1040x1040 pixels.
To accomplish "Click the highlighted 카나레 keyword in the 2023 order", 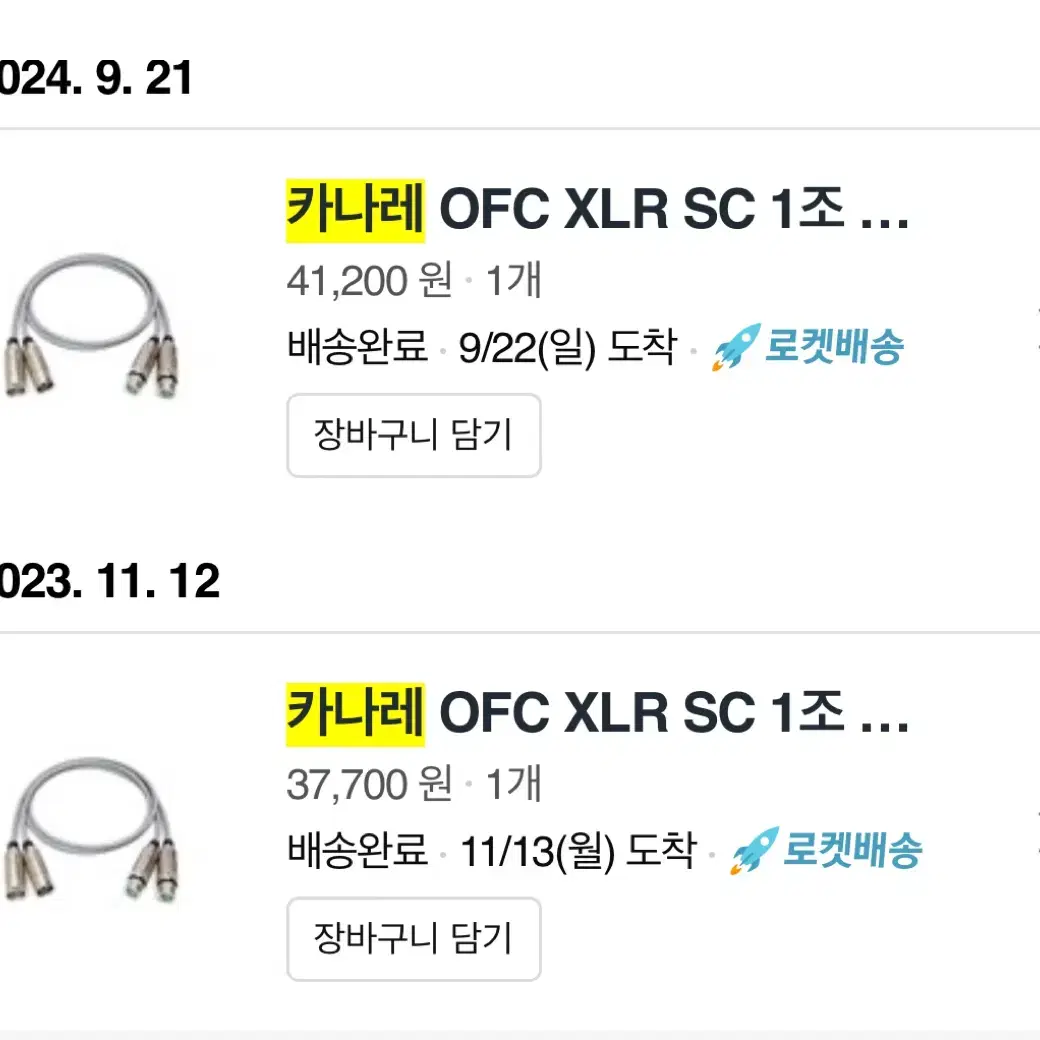I will click(355, 714).
